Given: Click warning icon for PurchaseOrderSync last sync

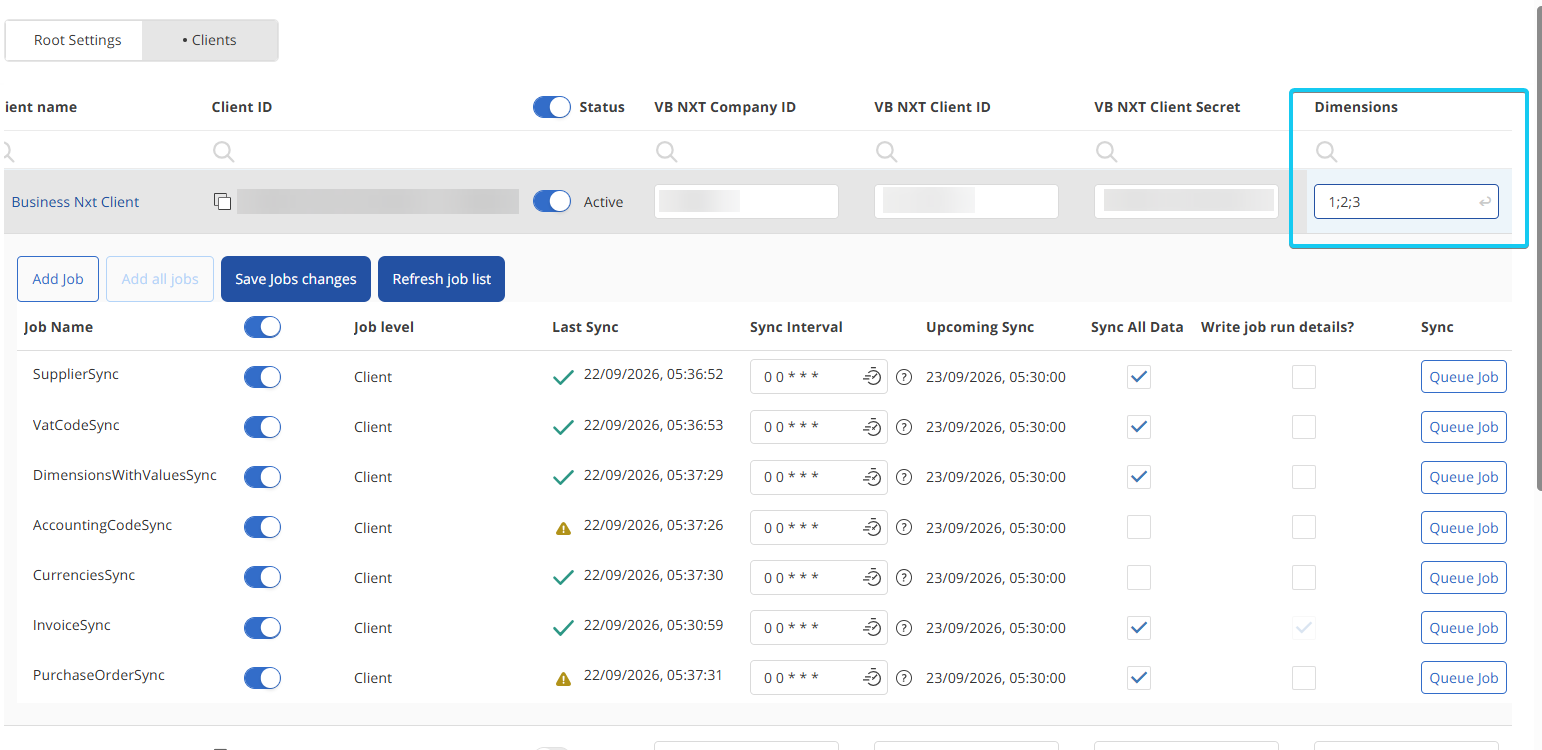Looking at the screenshot, I should click(563, 678).
